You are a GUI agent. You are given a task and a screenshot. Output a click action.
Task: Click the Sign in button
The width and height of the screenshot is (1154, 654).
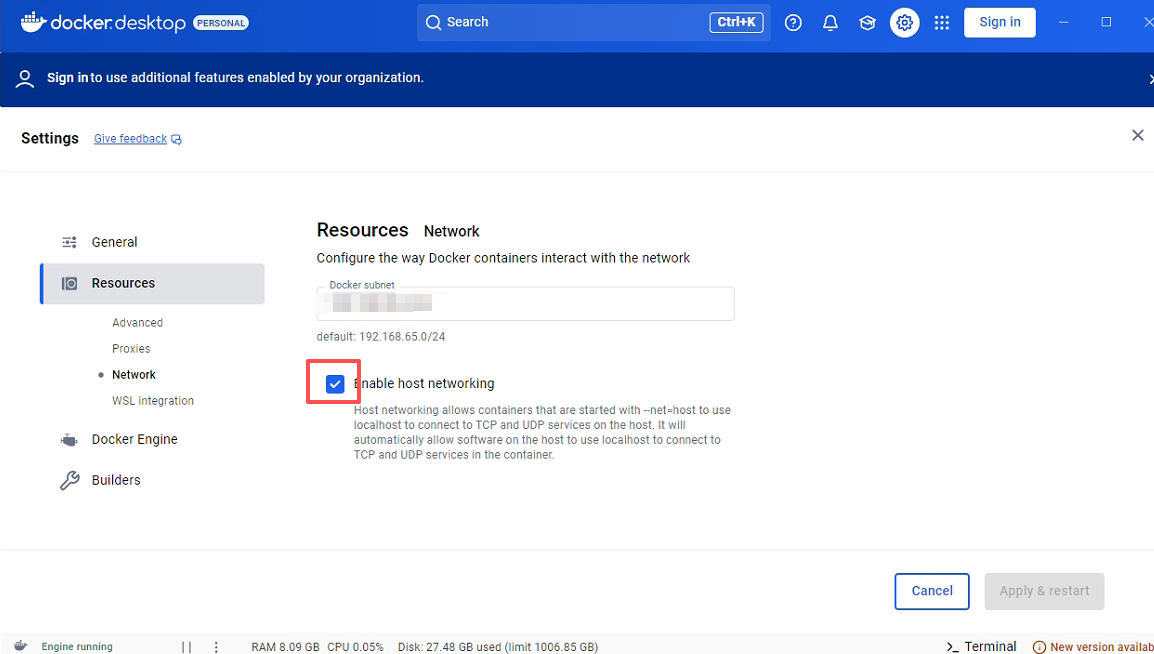(999, 22)
